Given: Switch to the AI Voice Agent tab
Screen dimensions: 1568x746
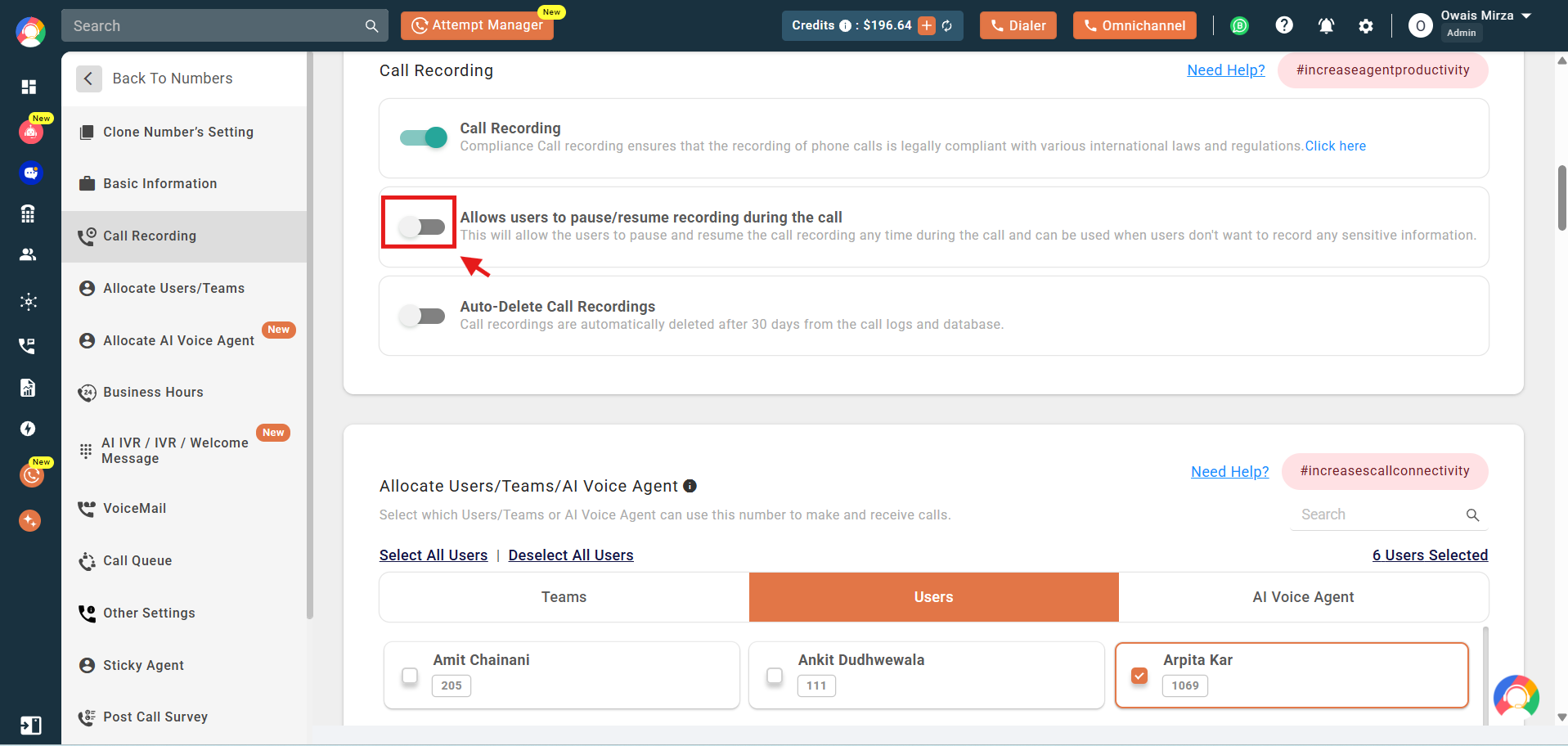Looking at the screenshot, I should pyautogui.click(x=1304, y=597).
